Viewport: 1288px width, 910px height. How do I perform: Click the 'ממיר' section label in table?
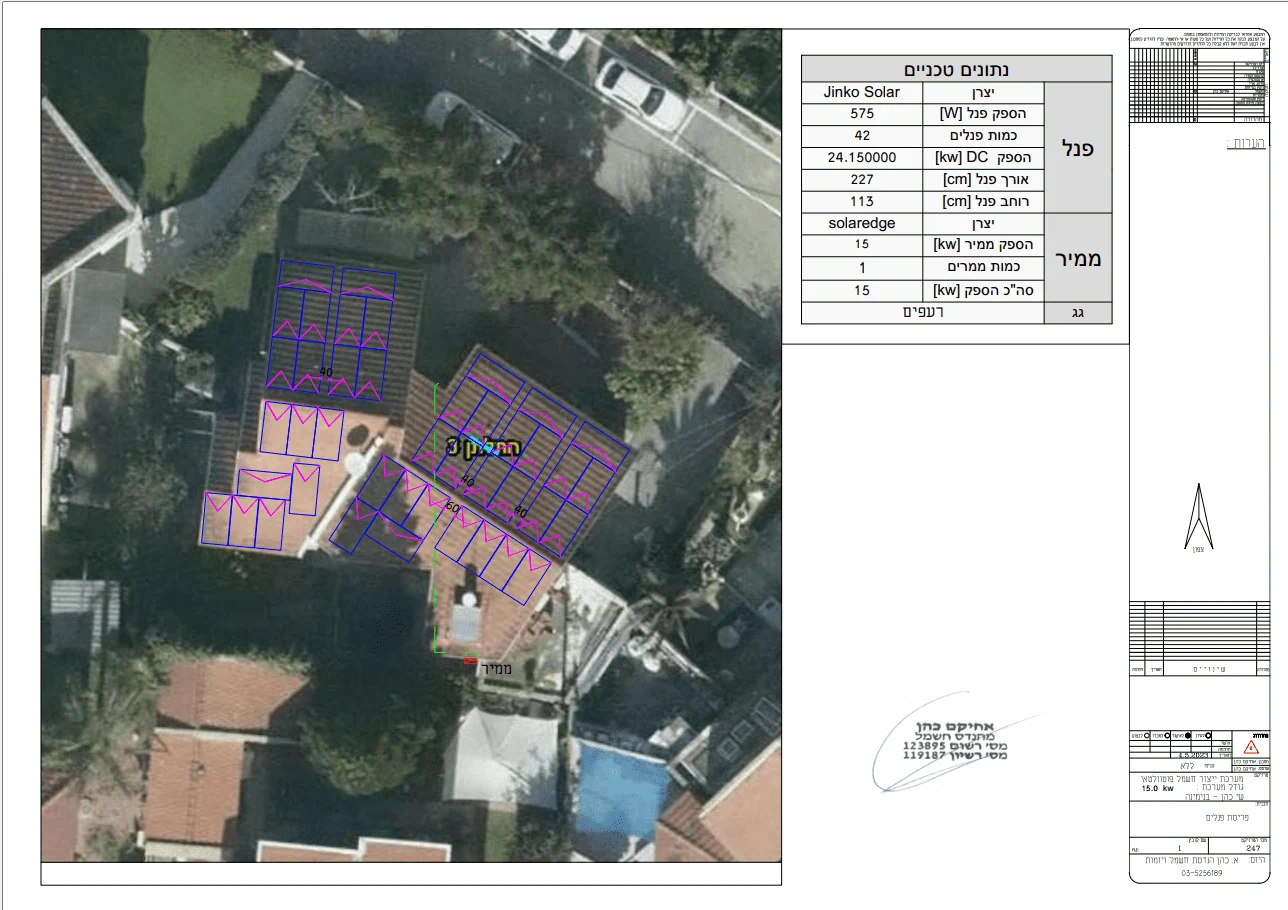(1076, 258)
